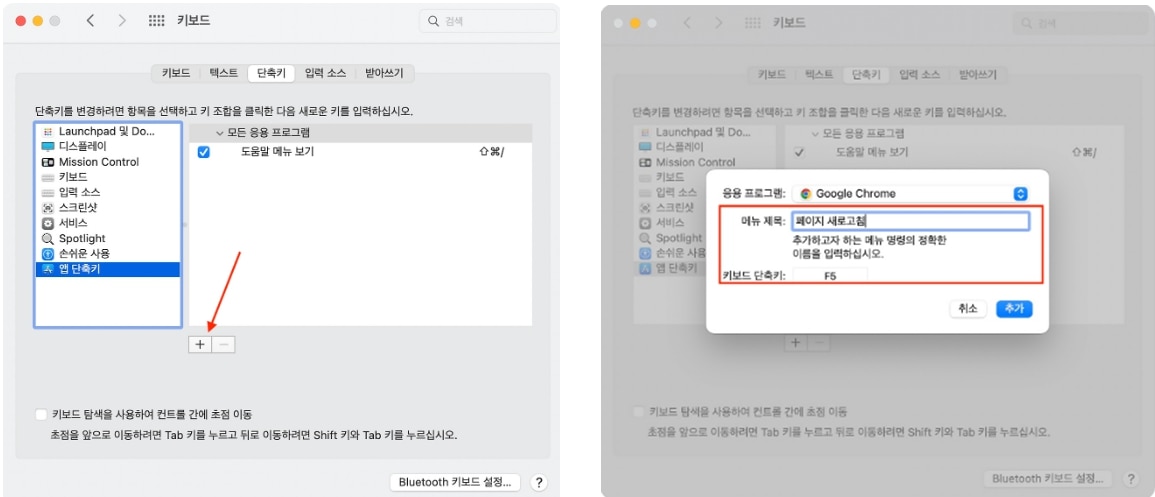Click the plus button to add a shortcut in the undimmed window
The image size is (1155, 497).
199,344
